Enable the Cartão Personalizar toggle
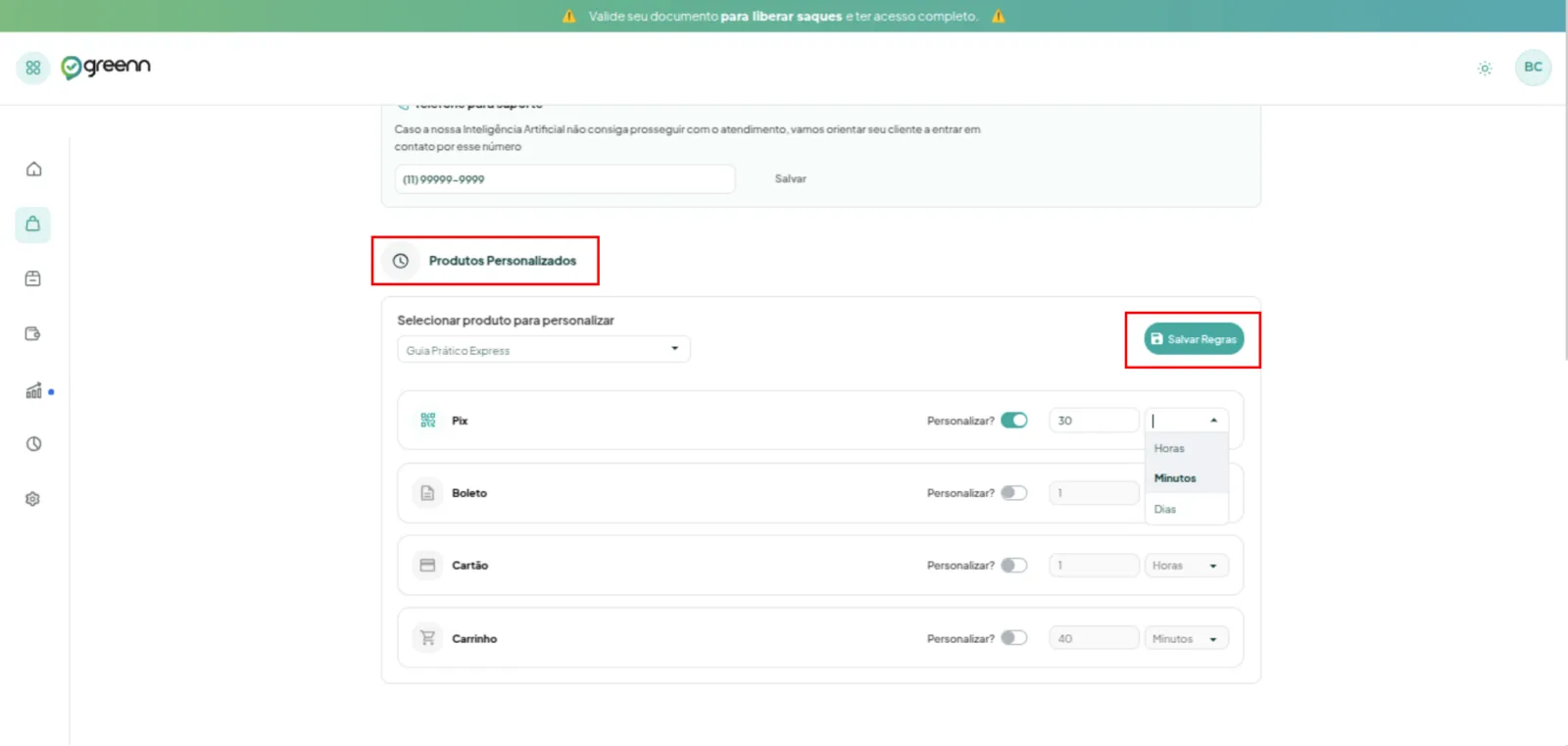Viewport: 1568px width, 746px height. coord(1014,566)
